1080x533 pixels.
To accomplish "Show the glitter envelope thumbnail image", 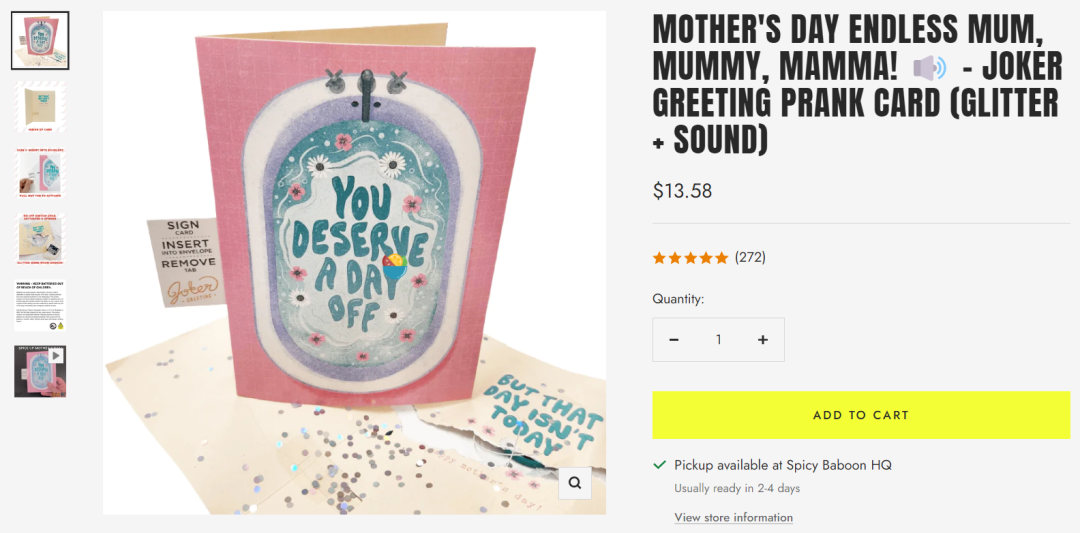I will click(x=40, y=239).
